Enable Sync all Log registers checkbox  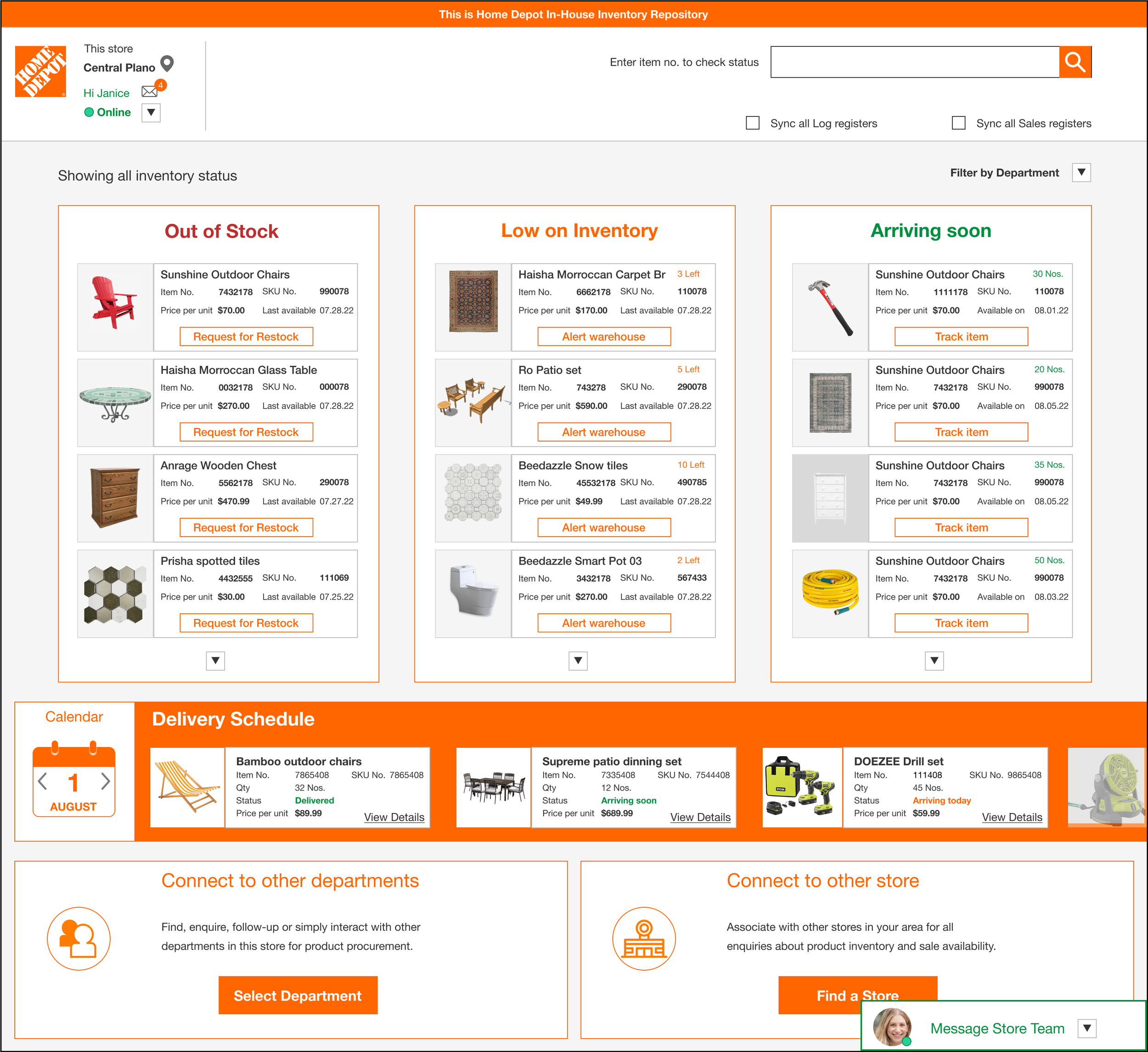click(x=752, y=123)
